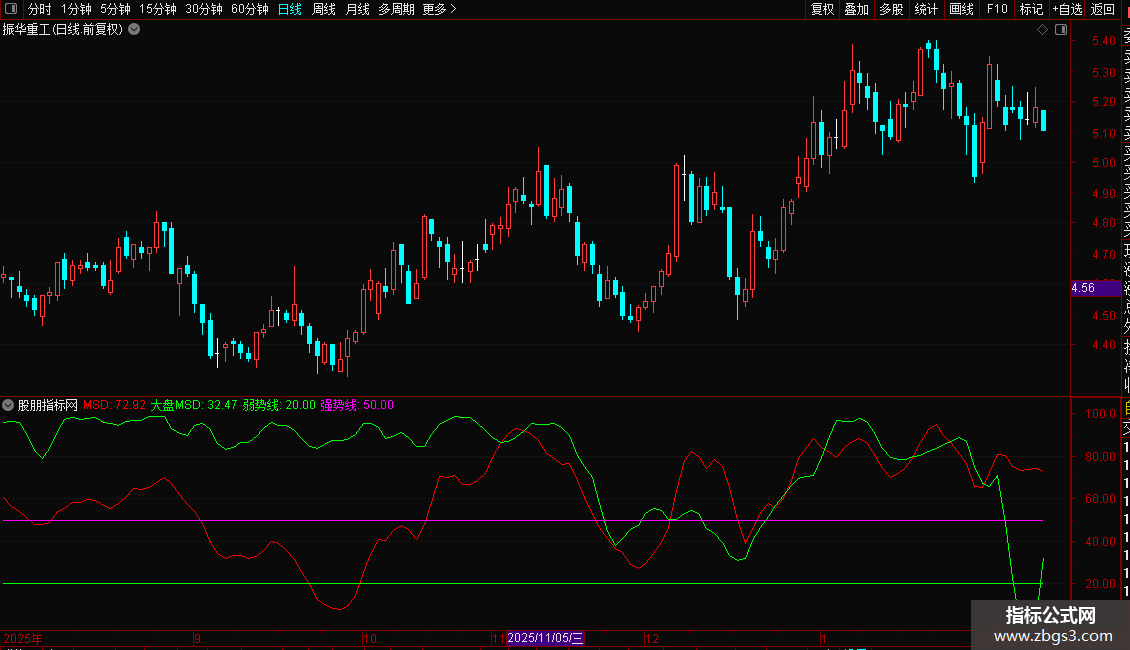
Task: Click the 振华重工(日线.前复权) chart title
Action: [x=63, y=30]
